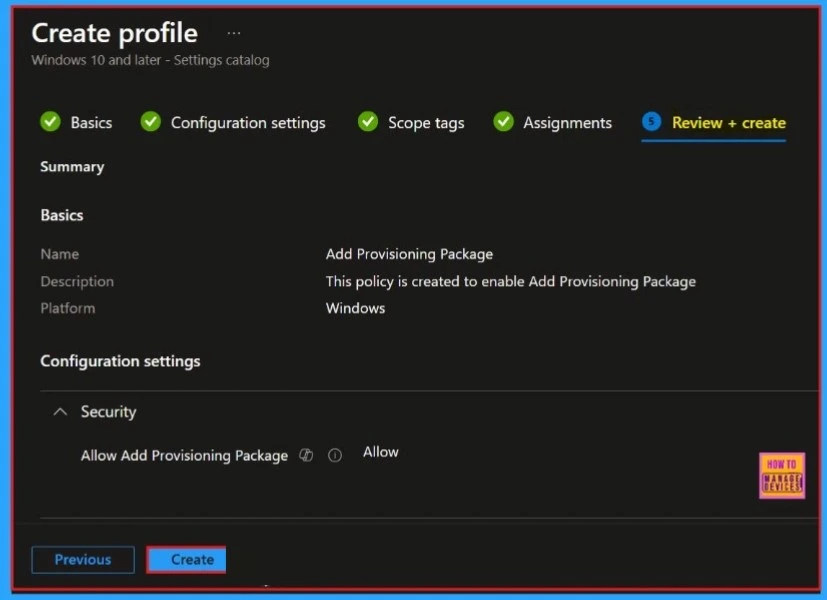Click the Basics section heading under Summary
Viewport: 827px width, 600px height.
[x=62, y=216]
